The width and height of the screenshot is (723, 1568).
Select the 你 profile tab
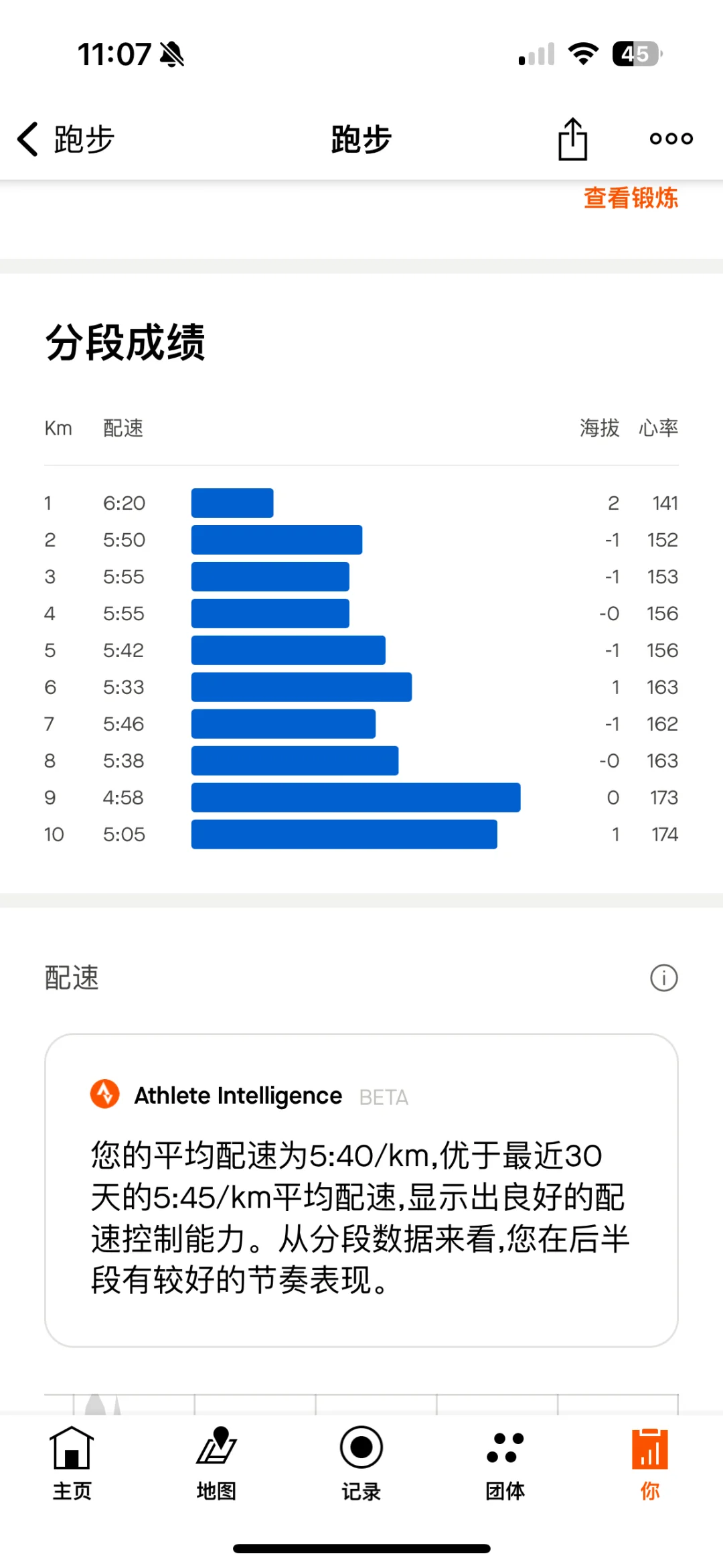click(x=650, y=1464)
